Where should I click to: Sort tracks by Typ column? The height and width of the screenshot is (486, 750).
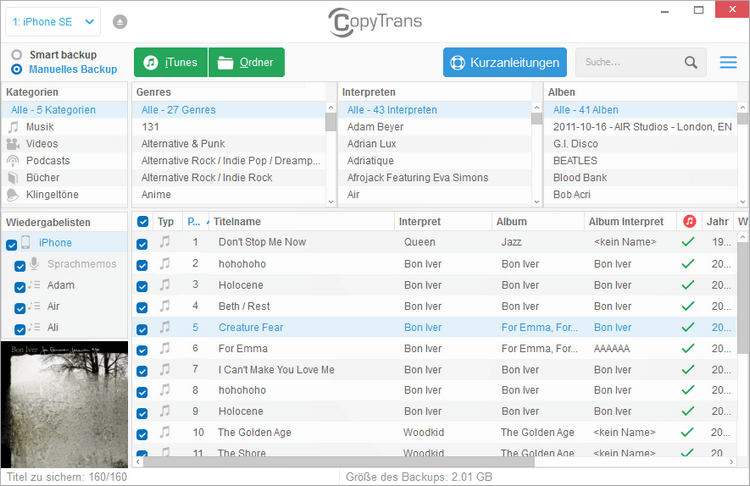(x=166, y=221)
